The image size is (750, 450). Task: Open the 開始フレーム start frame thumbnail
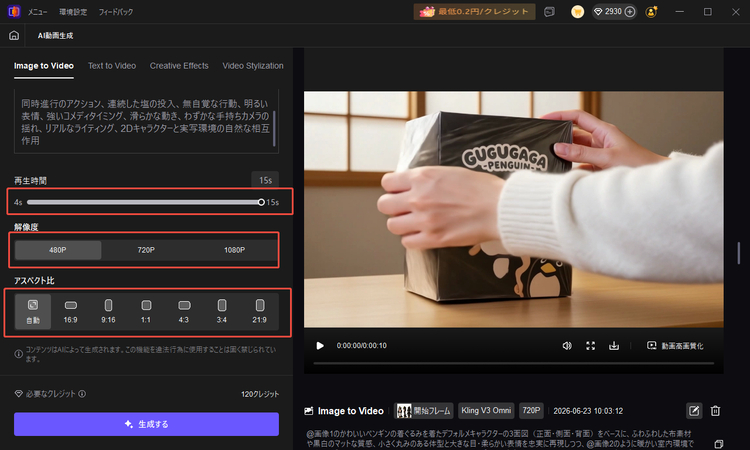[423, 411]
